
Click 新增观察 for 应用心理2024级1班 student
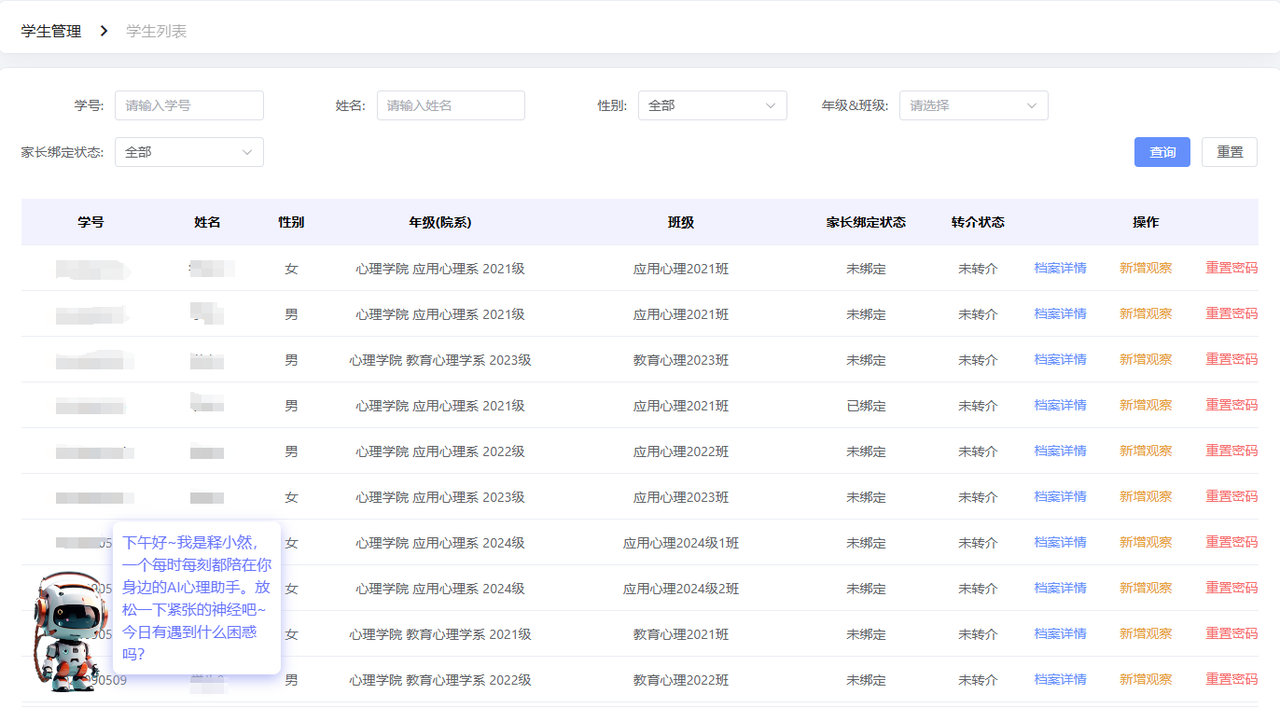point(1146,542)
